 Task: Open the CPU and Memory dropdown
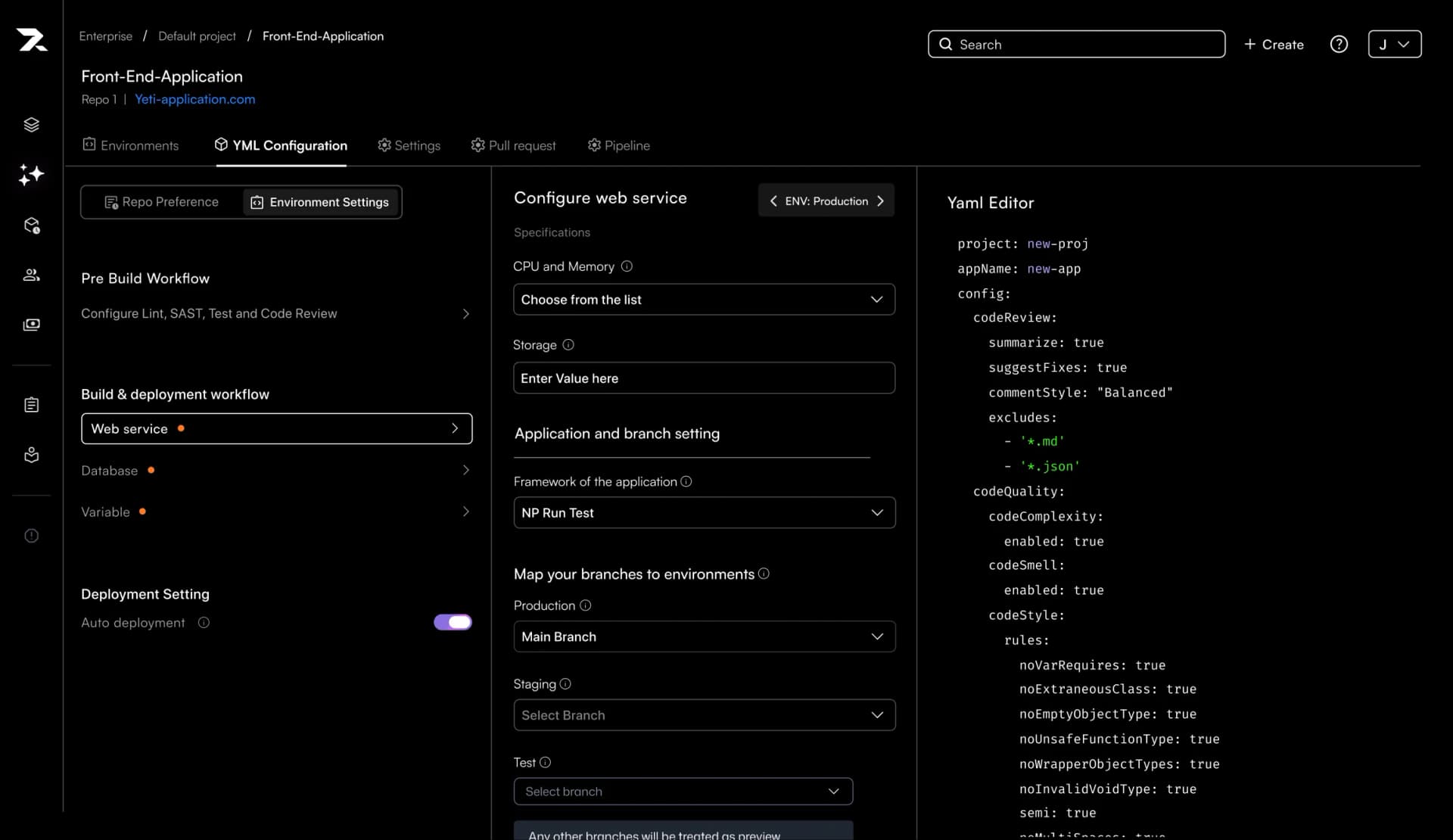pos(704,300)
